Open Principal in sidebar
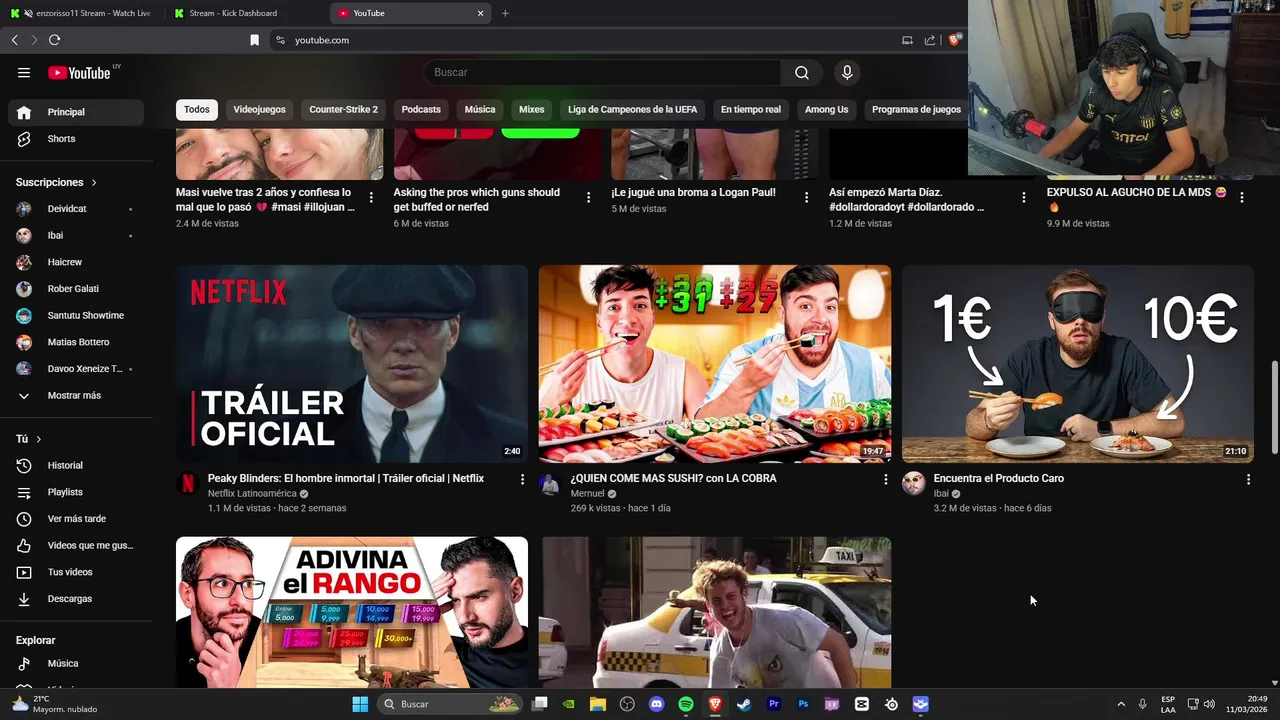This screenshot has width=1280, height=720. tap(76, 112)
